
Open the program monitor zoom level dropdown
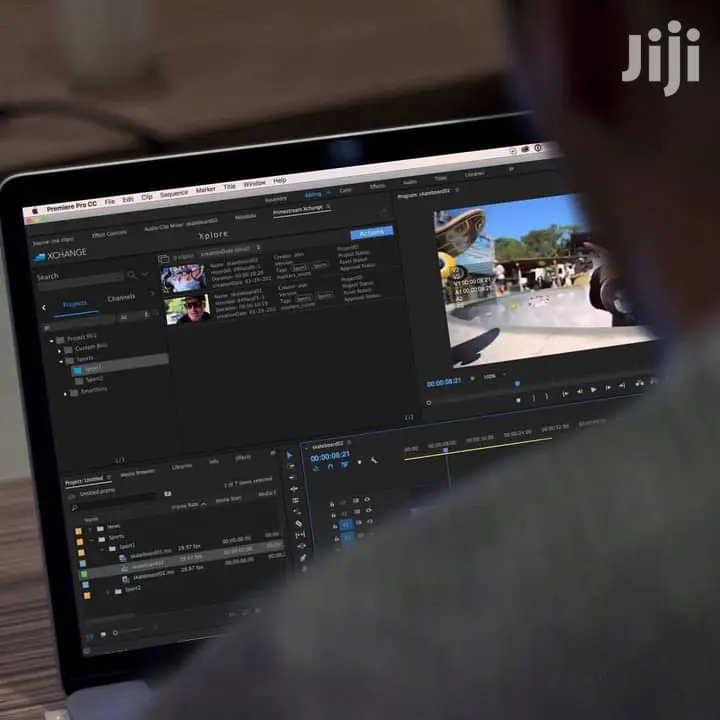(x=495, y=376)
